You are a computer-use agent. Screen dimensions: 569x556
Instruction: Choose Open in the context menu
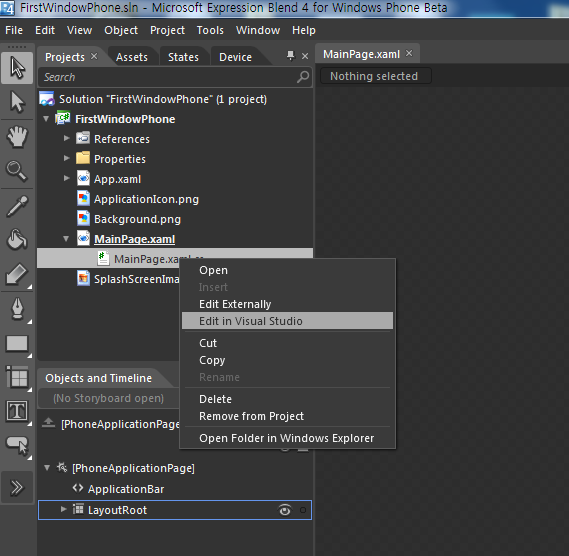click(287, 270)
